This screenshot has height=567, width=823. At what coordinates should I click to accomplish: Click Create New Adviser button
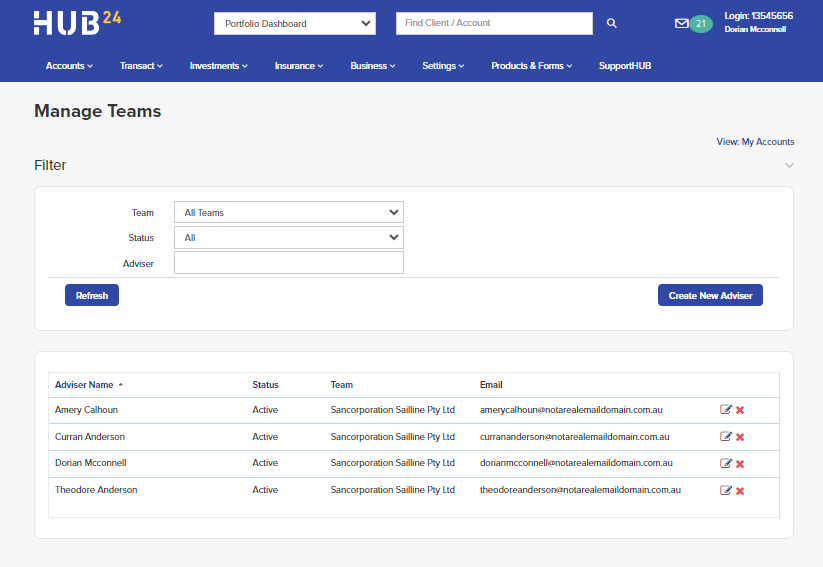[710, 295]
